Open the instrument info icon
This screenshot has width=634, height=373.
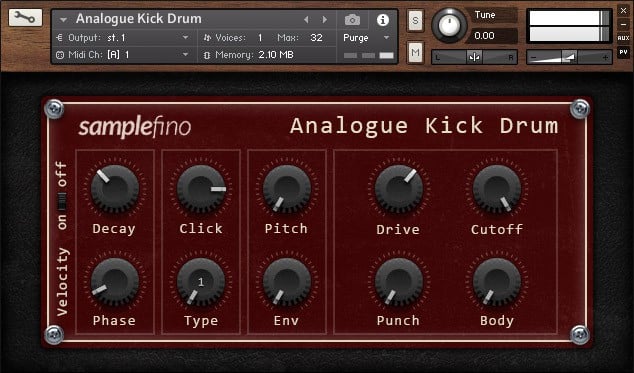[x=383, y=20]
